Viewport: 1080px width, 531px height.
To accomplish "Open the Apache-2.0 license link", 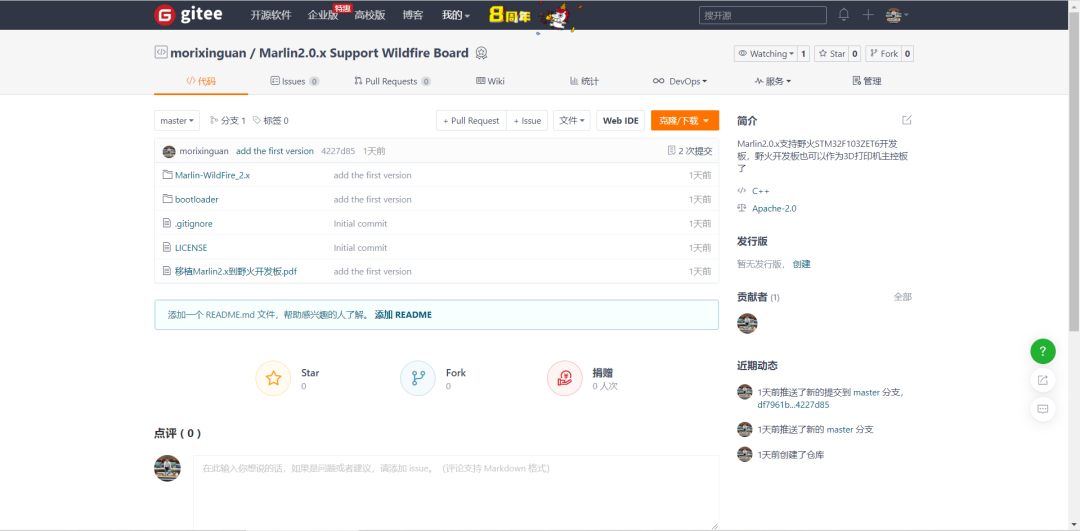I will pyautogui.click(x=774, y=208).
